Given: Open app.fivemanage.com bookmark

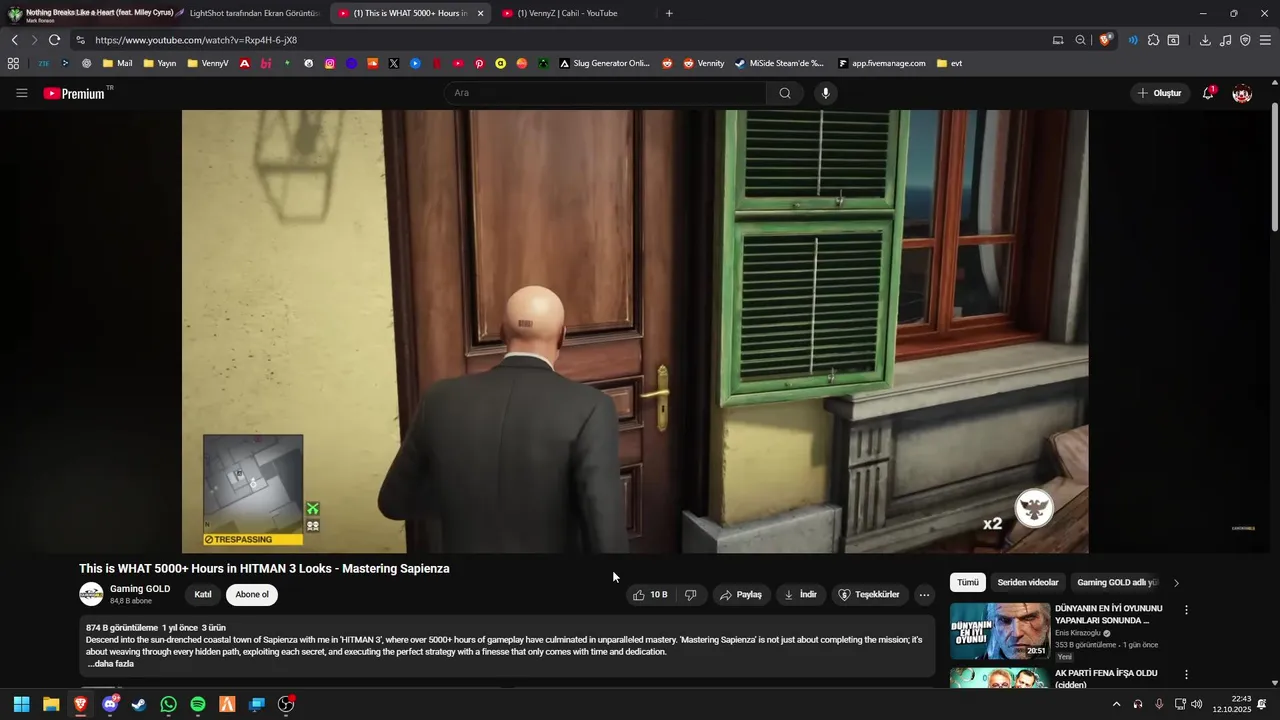Looking at the screenshot, I should (881, 63).
